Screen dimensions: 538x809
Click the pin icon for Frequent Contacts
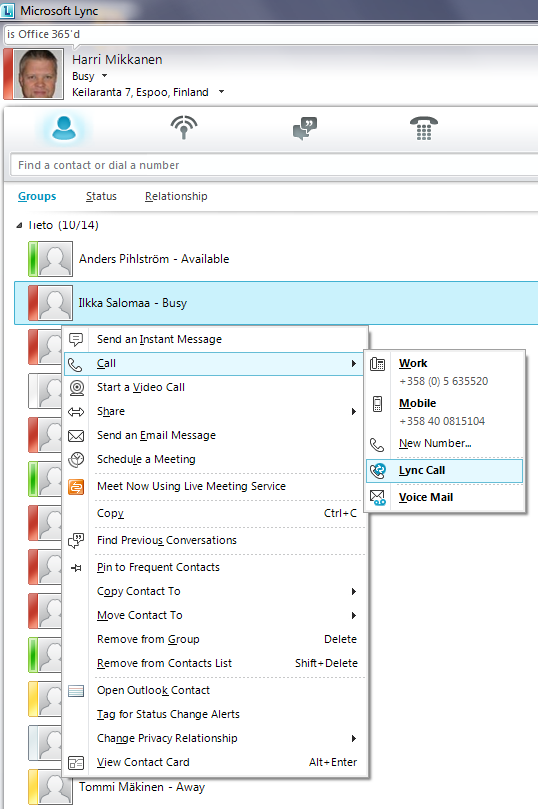pos(76,568)
